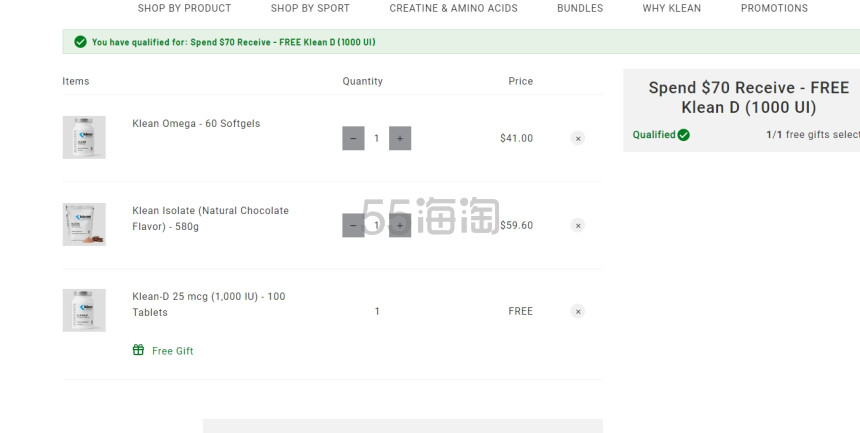Remove free Klean-D gift from cart
860x433 pixels.
(x=577, y=311)
